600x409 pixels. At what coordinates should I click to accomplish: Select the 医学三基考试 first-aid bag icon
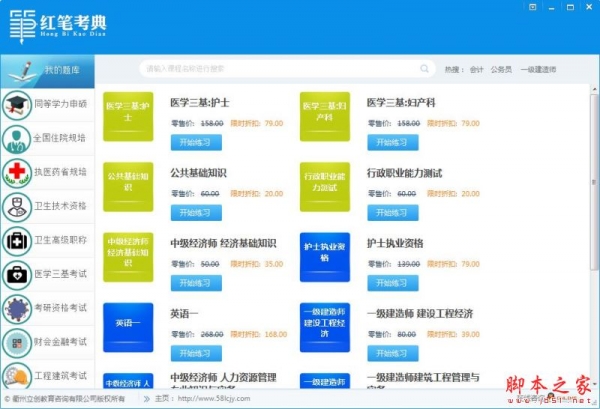tap(17, 275)
